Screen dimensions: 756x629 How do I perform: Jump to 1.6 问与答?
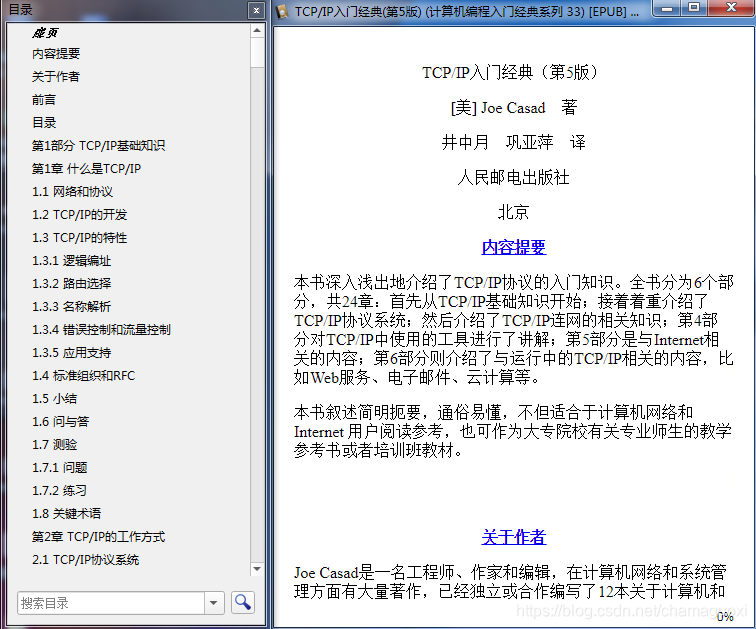60,422
